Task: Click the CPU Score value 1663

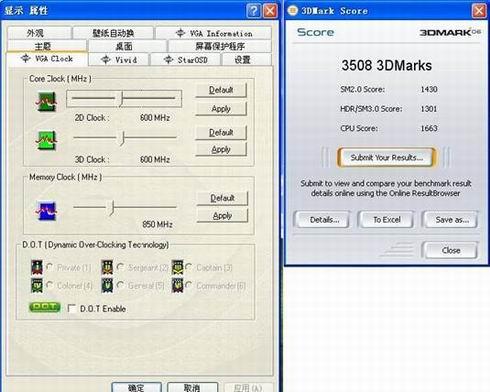Action: coord(429,128)
